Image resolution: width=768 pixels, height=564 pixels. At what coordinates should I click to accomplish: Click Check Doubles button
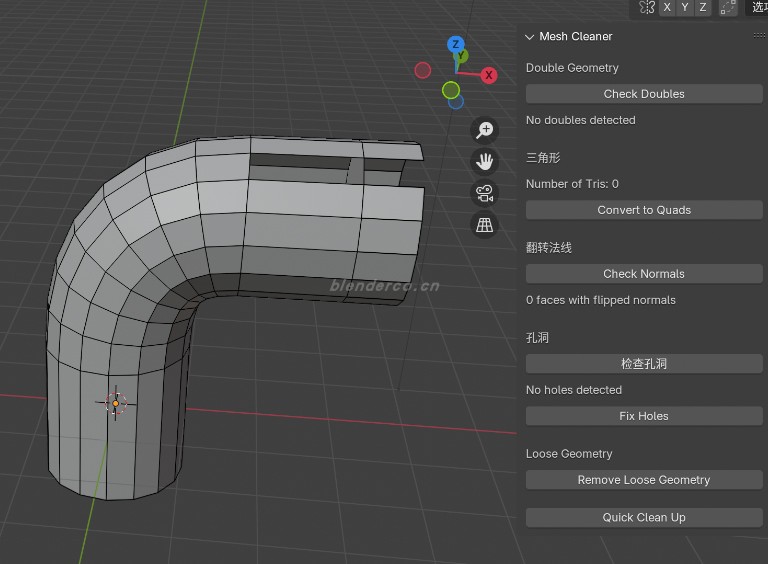[x=644, y=94]
